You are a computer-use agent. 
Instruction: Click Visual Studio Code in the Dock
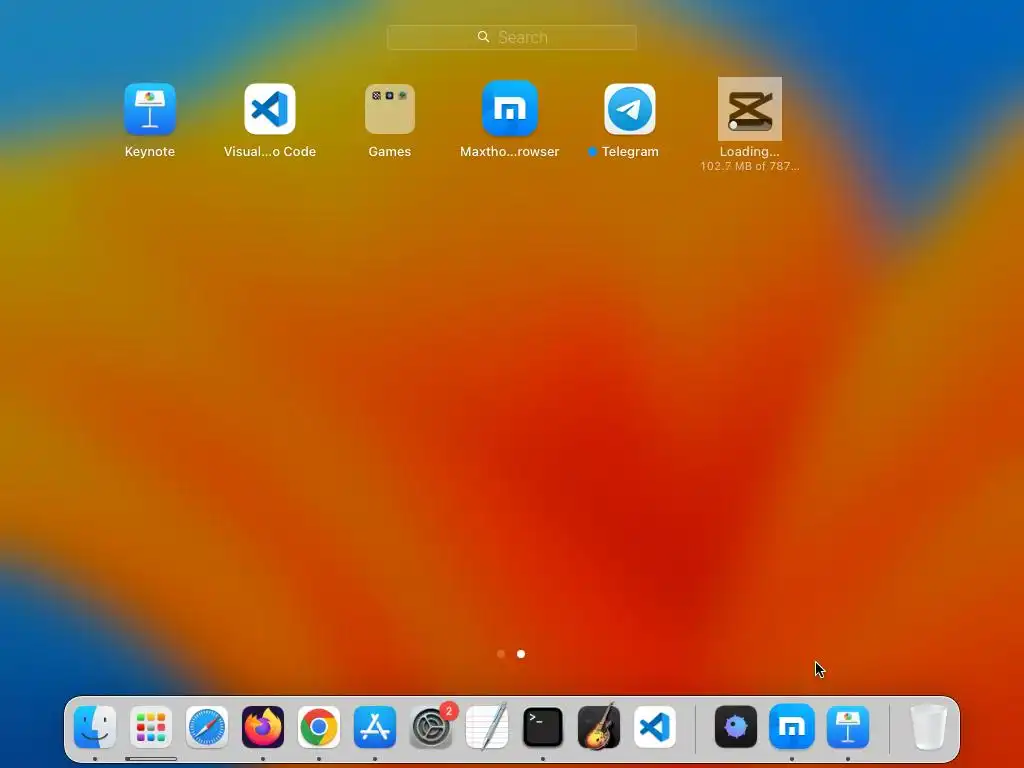point(655,727)
